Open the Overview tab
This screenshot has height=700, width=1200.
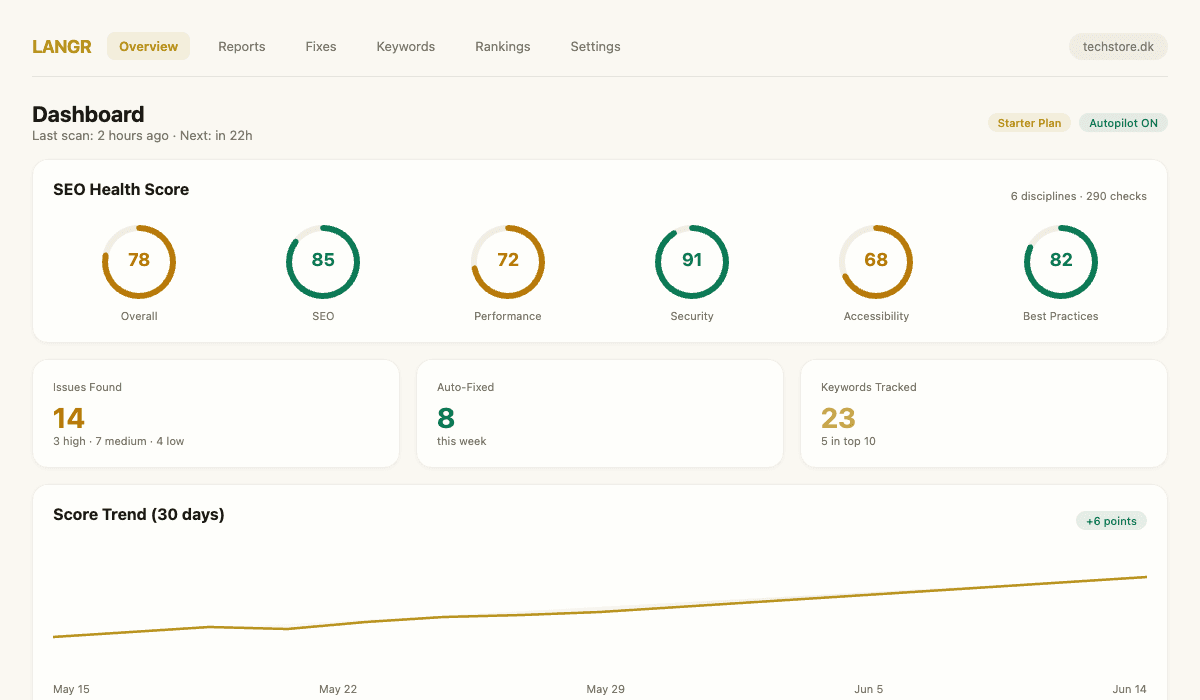[x=148, y=46]
